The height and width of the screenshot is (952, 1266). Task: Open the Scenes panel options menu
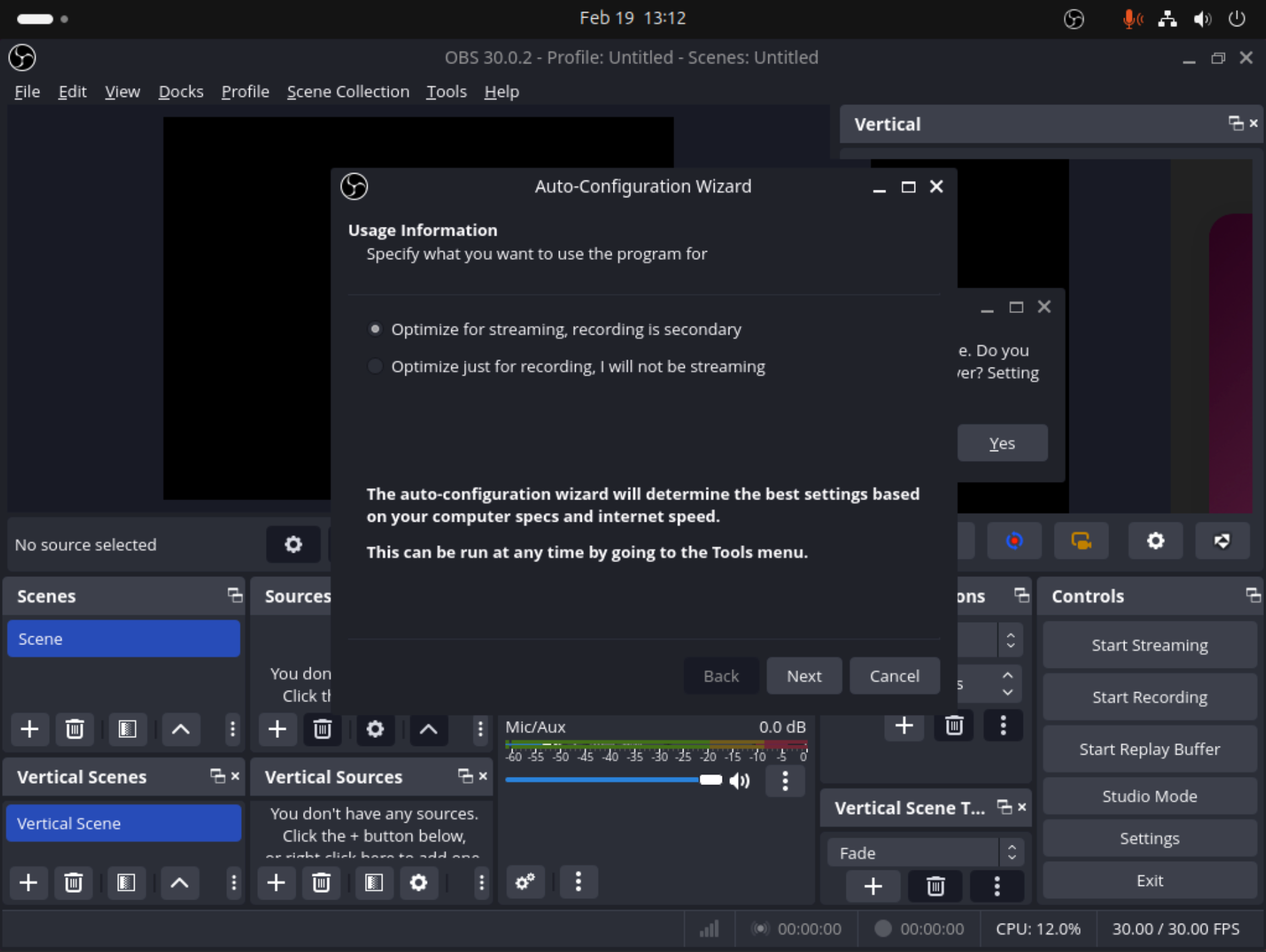pos(232,729)
